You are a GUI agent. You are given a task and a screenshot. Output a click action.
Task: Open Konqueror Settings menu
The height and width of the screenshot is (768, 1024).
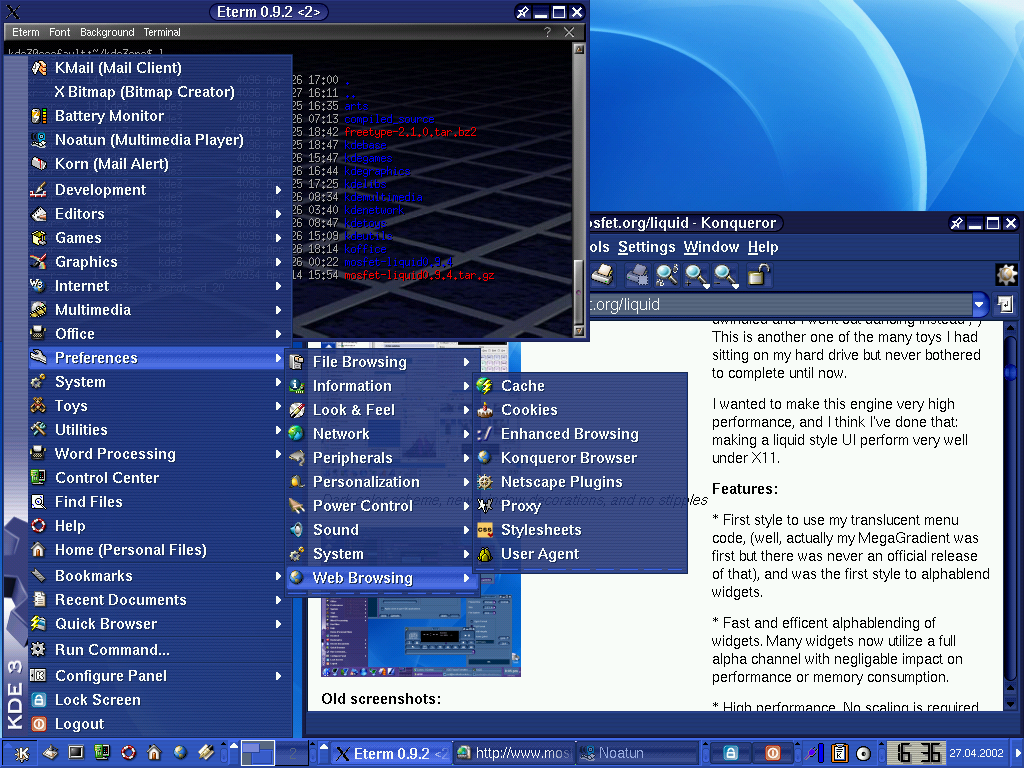pyautogui.click(x=647, y=247)
